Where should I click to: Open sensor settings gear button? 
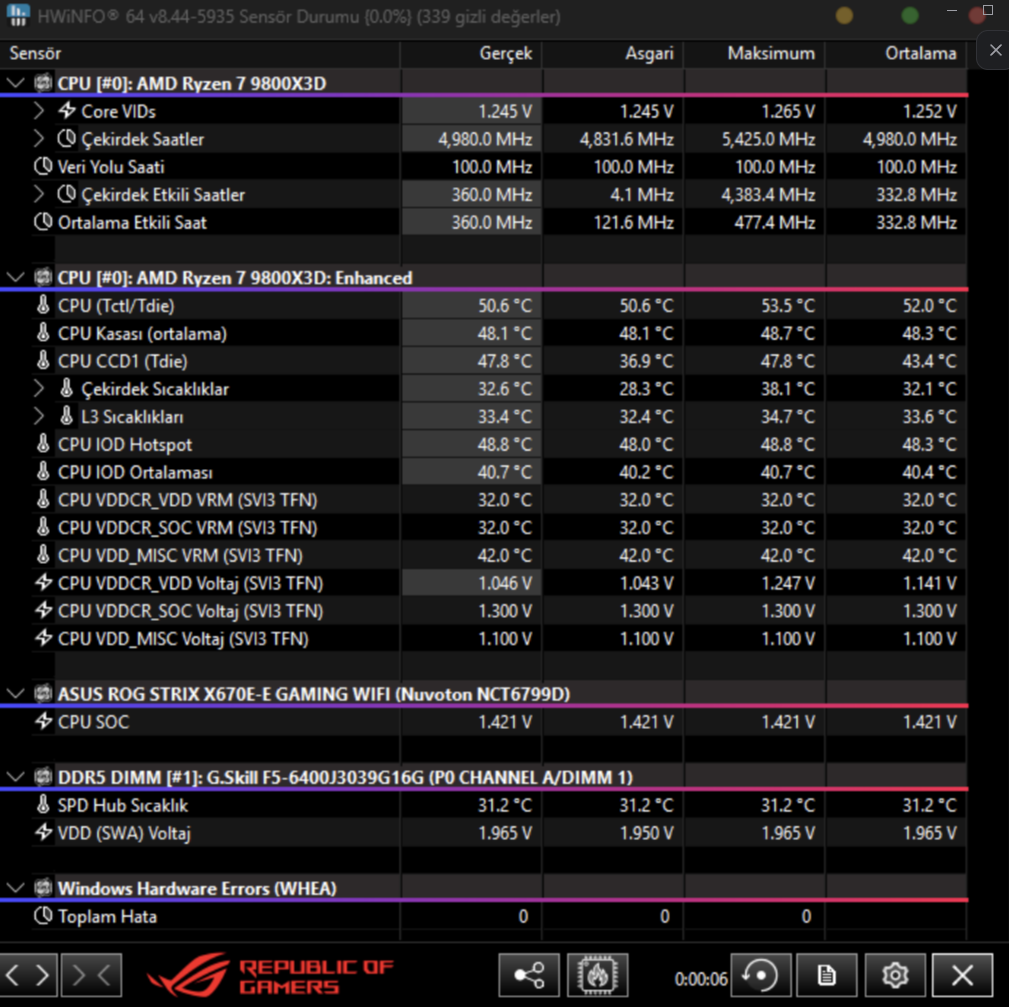[x=895, y=975]
